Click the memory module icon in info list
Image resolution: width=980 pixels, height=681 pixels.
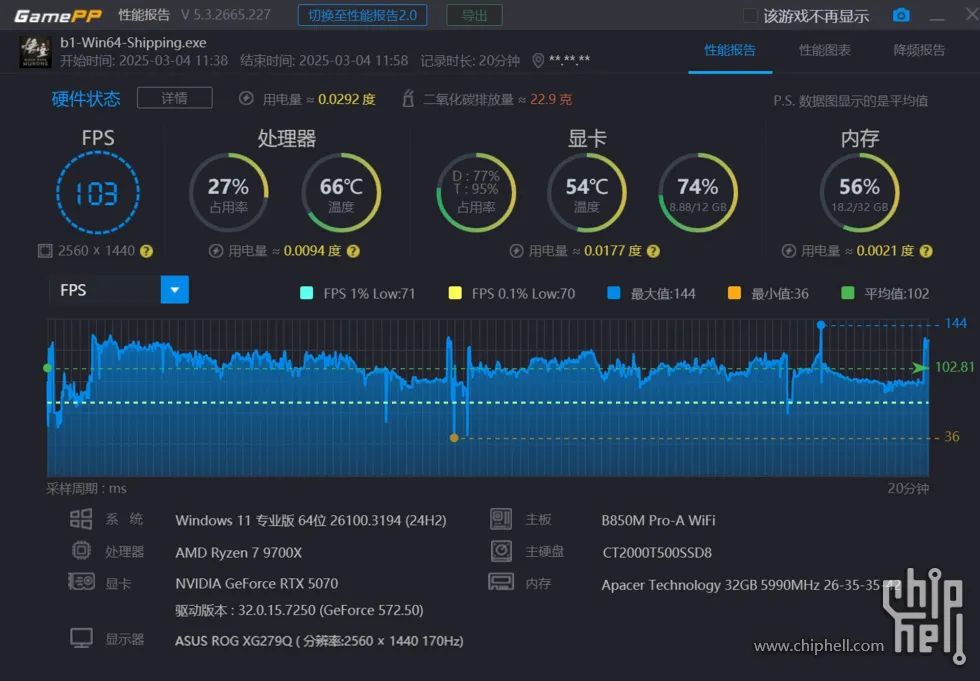pyautogui.click(x=501, y=582)
